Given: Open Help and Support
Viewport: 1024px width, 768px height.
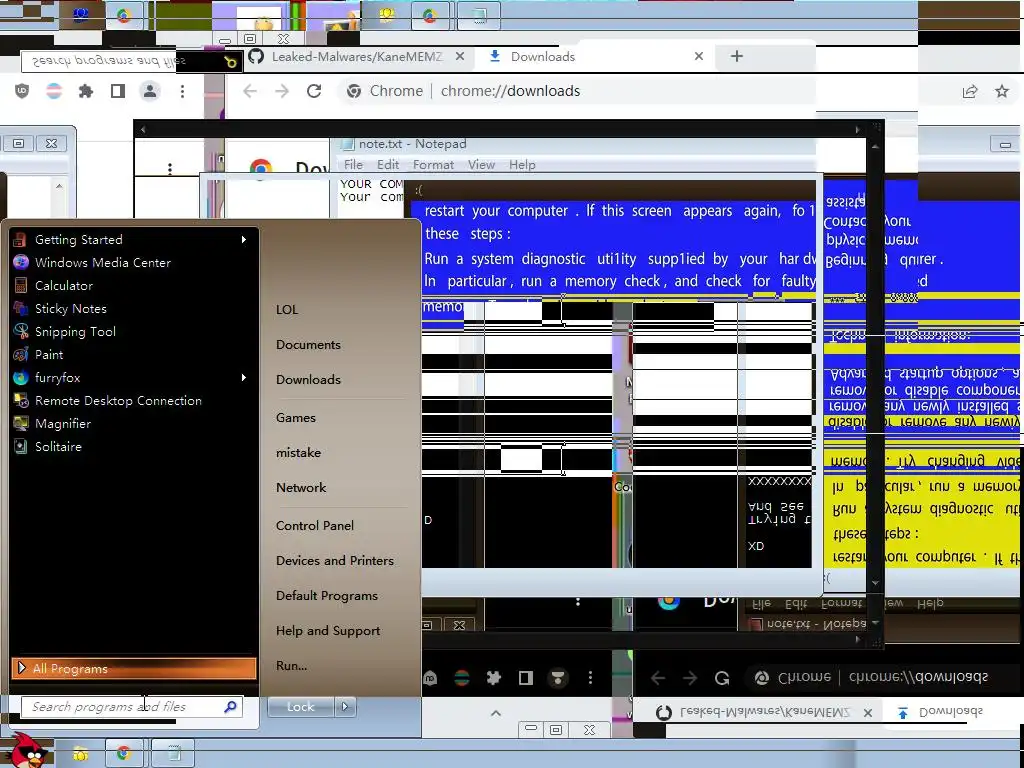Looking at the screenshot, I should 328,631.
